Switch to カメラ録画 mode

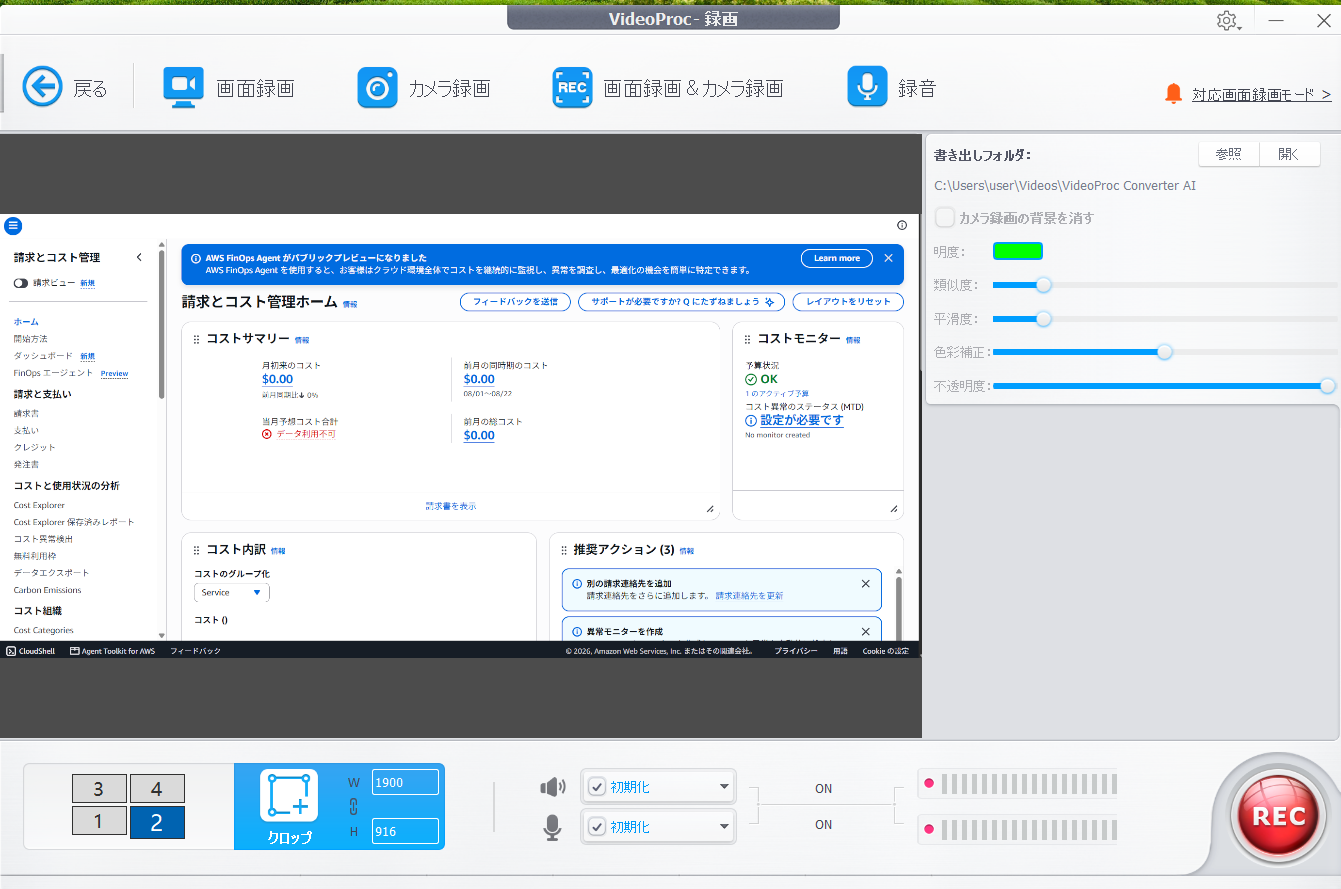[x=424, y=88]
